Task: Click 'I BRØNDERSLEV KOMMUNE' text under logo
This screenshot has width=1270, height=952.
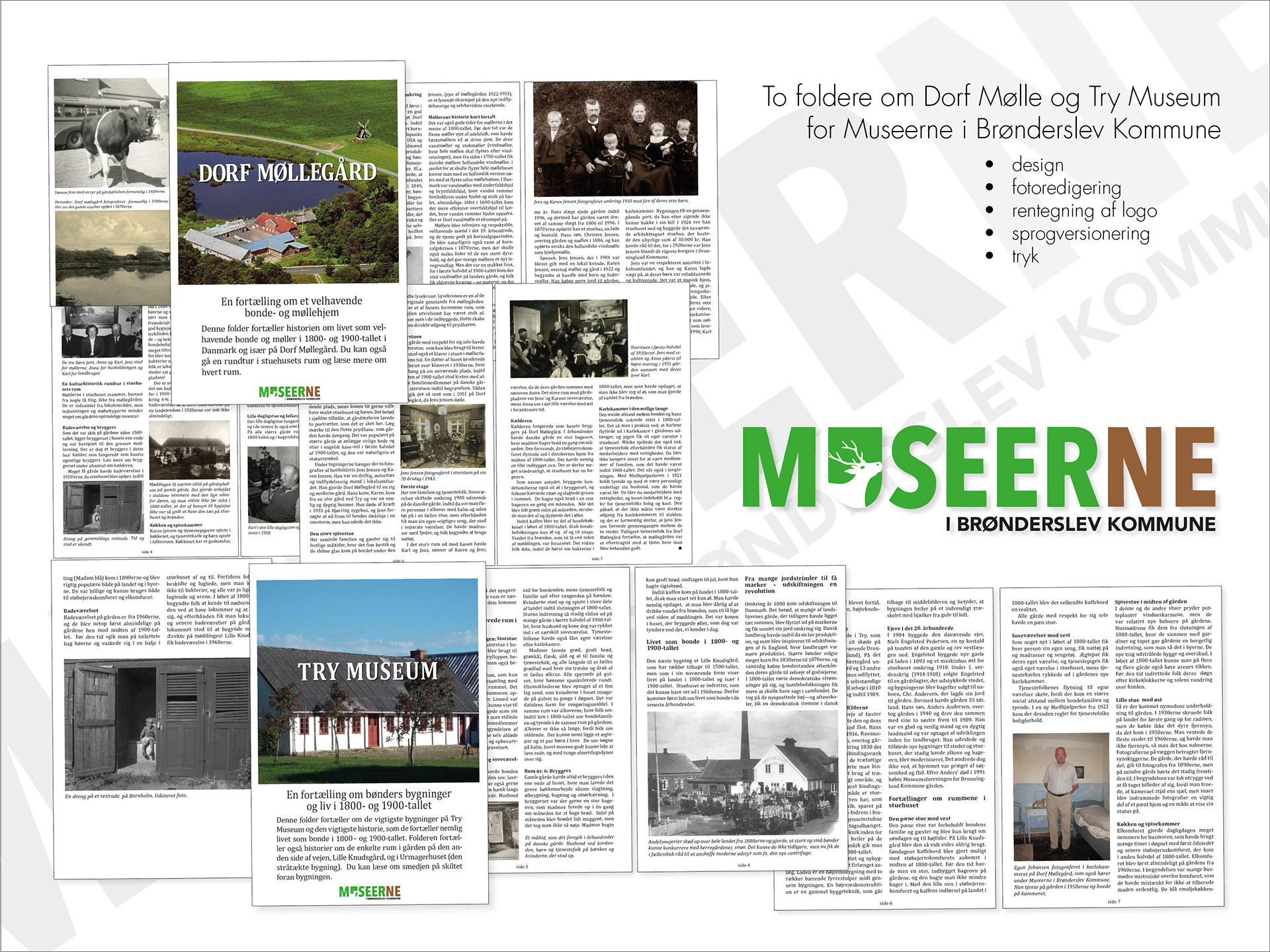Action: (1080, 525)
